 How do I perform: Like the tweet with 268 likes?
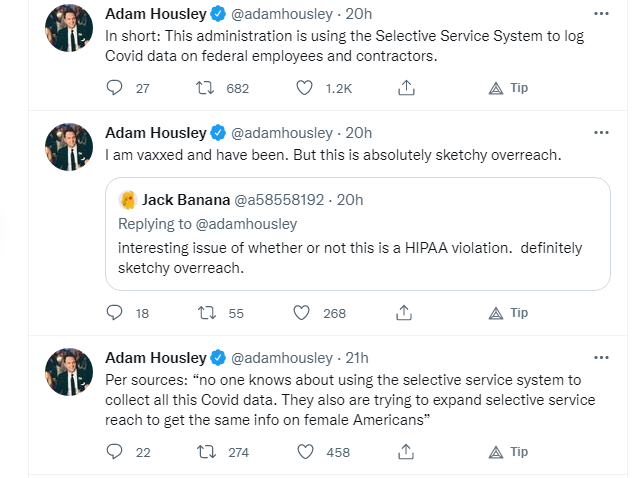pyautogui.click(x=302, y=313)
